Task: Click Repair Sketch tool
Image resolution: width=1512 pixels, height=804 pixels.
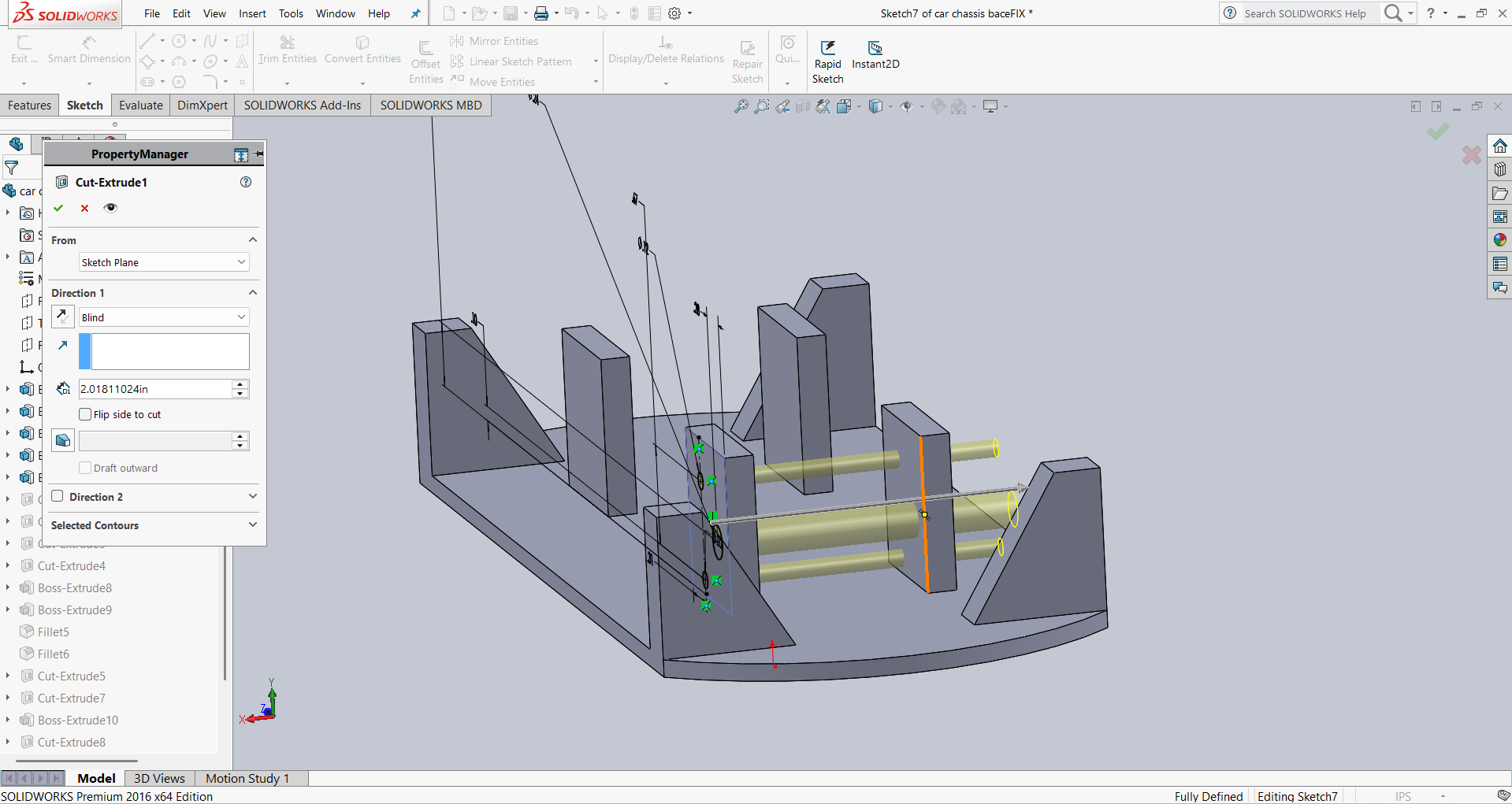Action: click(747, 62)
